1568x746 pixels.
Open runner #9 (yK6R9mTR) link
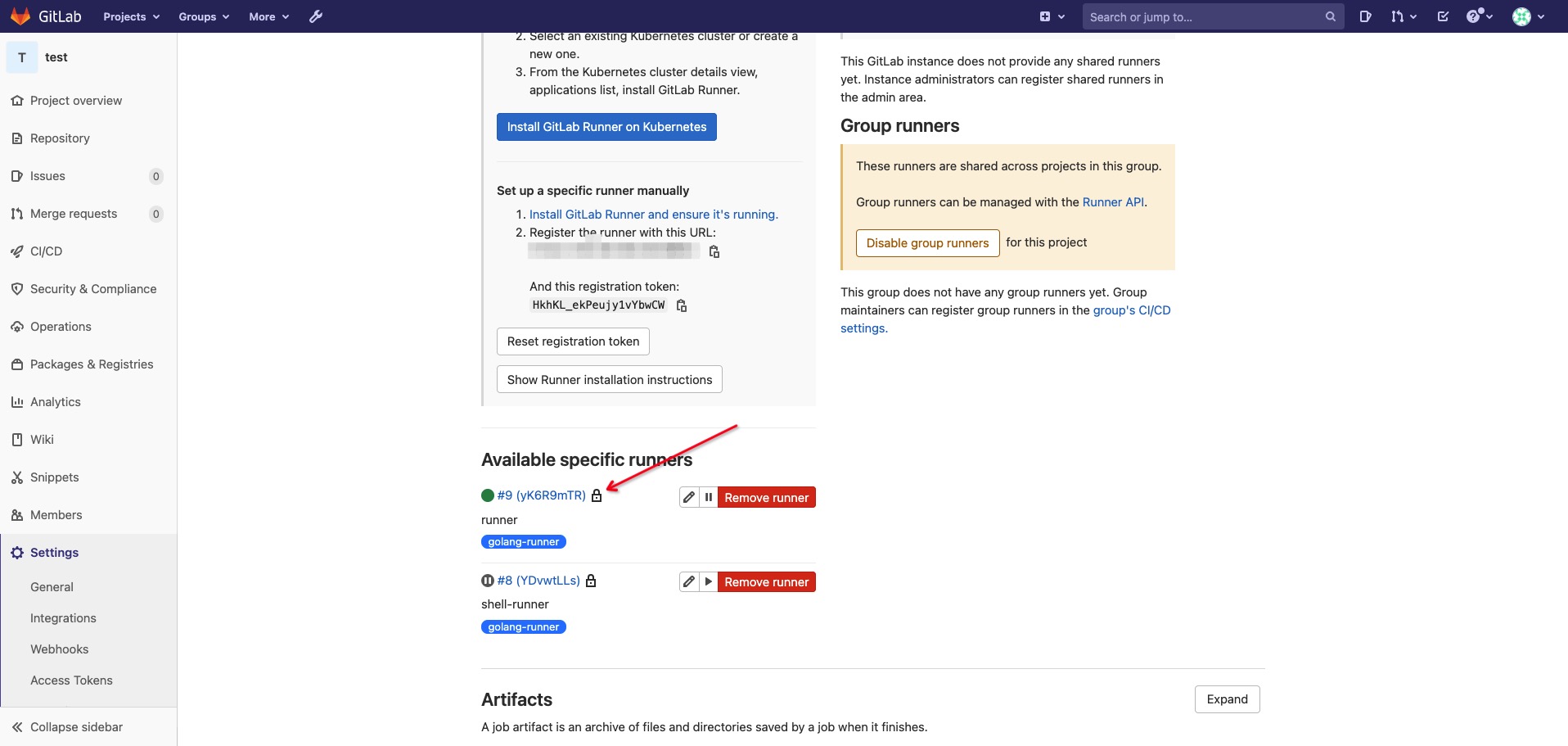(x=542, y=495)
